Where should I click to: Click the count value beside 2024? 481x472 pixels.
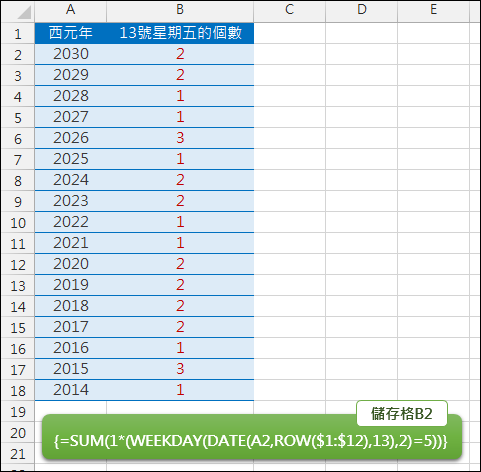180,180
